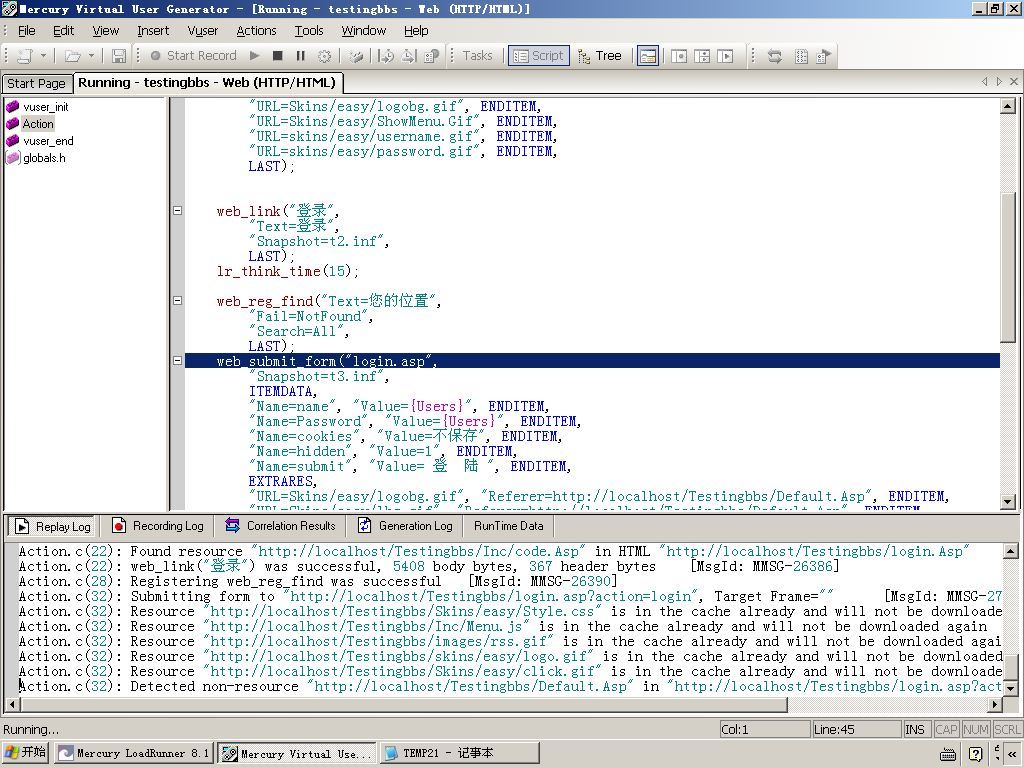Expand the hidden tray icons chevron
This screenshot has height=768, width=1024.
pyautogui.click(x=1012, y=754)
